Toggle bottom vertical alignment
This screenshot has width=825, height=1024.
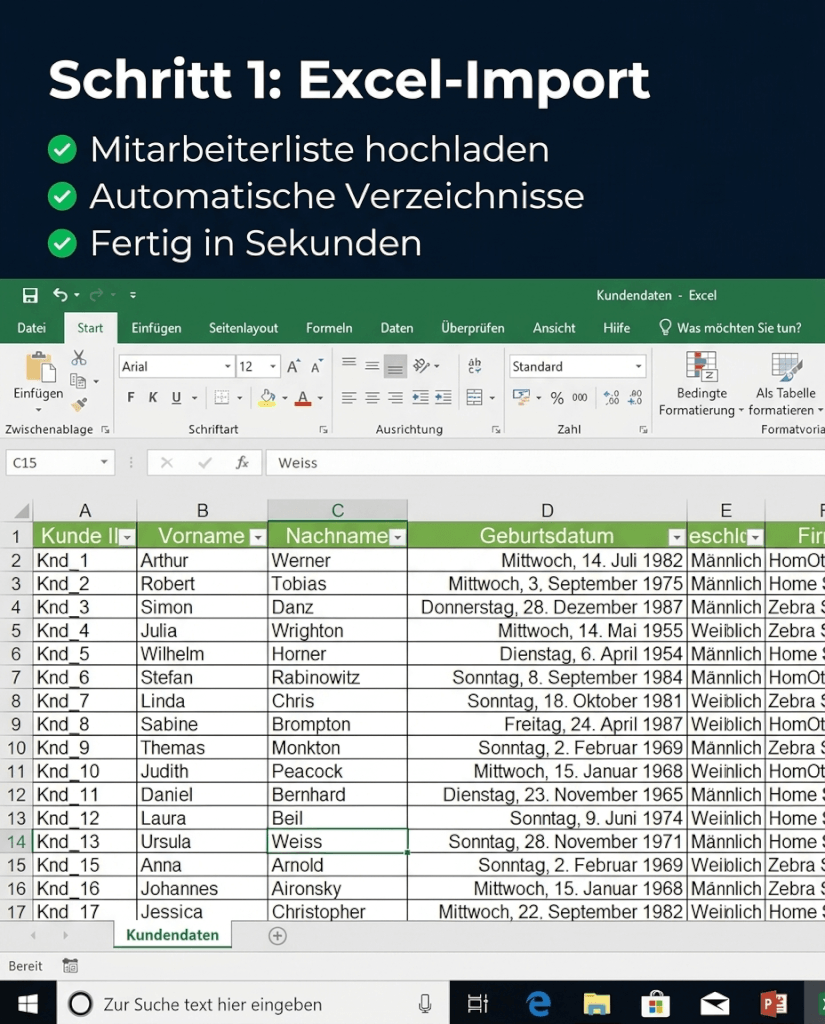(x=395, y=366)
